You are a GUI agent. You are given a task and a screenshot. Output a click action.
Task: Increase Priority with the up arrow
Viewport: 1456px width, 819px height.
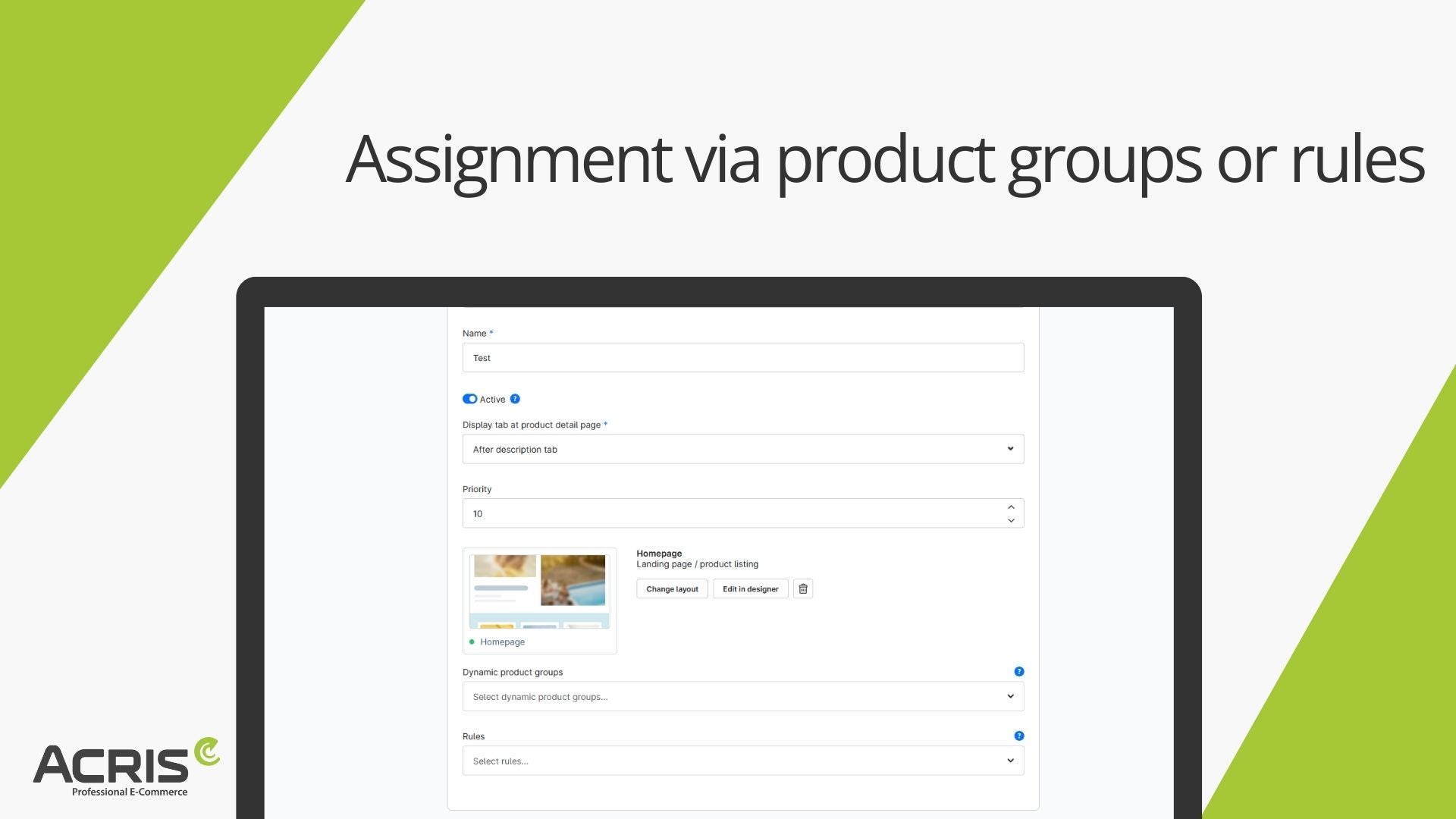(x=1011, y=507)
